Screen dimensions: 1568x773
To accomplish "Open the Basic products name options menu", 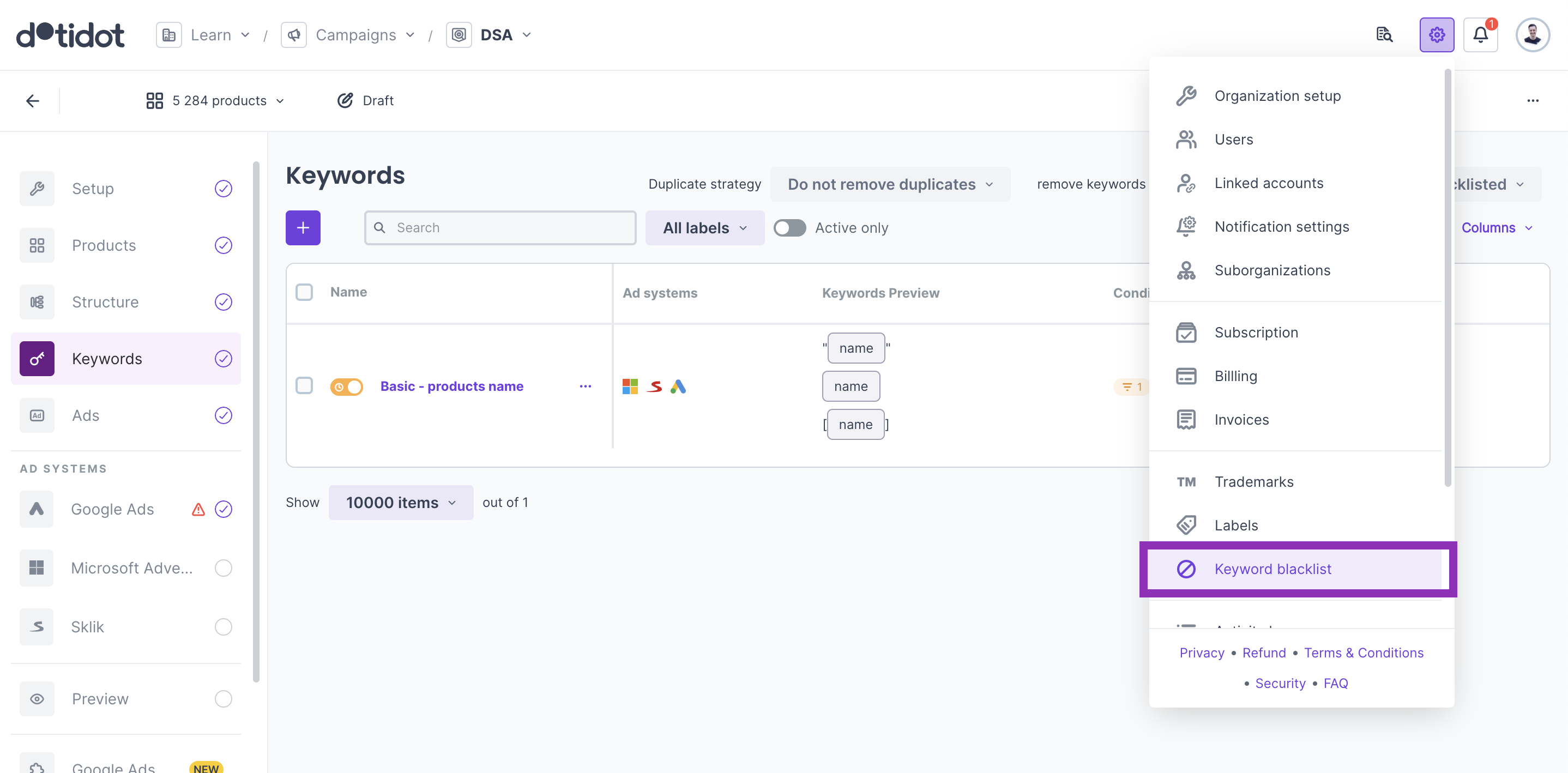I will [585, 387].
